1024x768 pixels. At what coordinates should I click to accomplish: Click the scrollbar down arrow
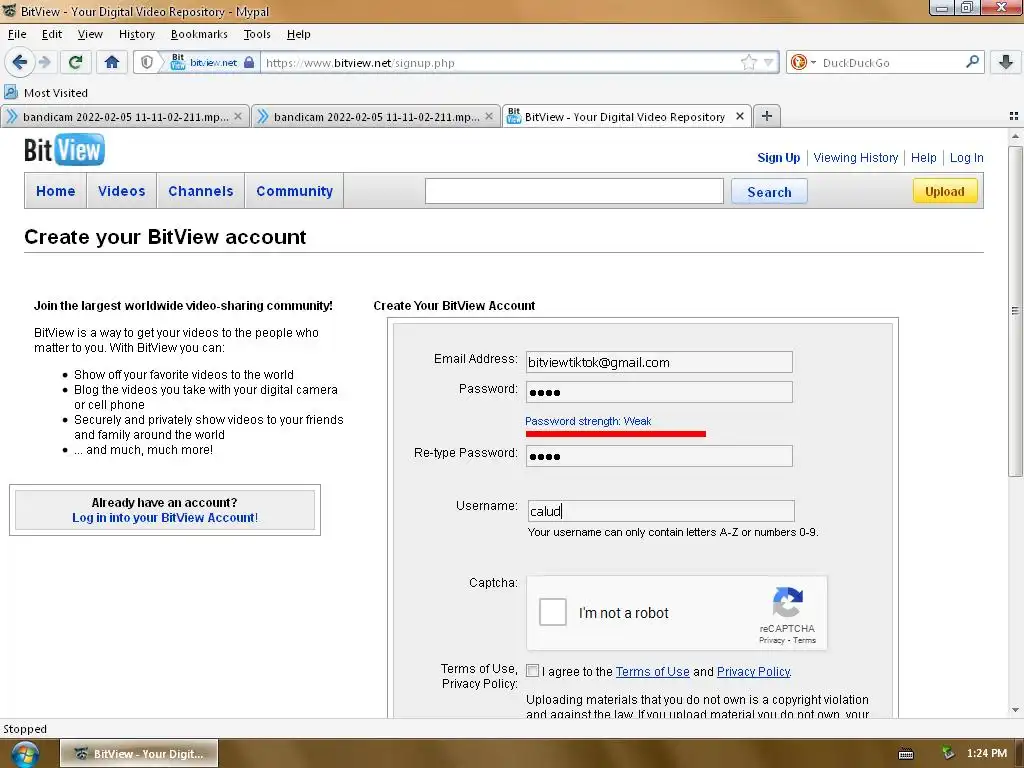tap(1015, 710)
